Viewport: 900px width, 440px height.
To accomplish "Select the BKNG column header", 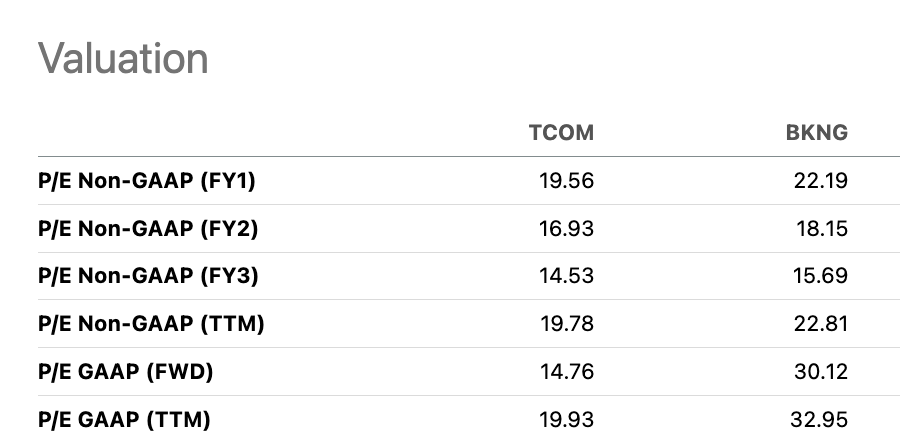I will tap(816, 133).
